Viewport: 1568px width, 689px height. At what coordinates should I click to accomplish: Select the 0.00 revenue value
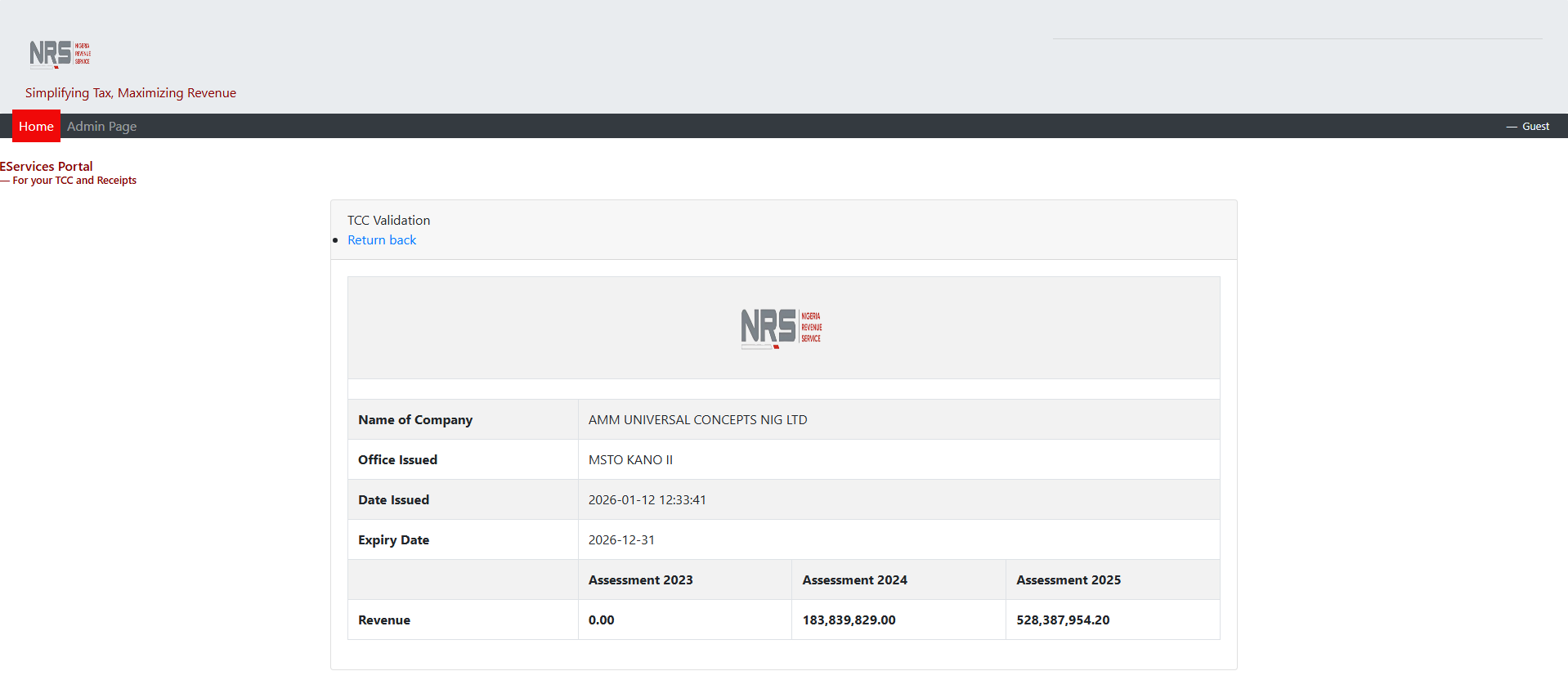click(601, 620)
